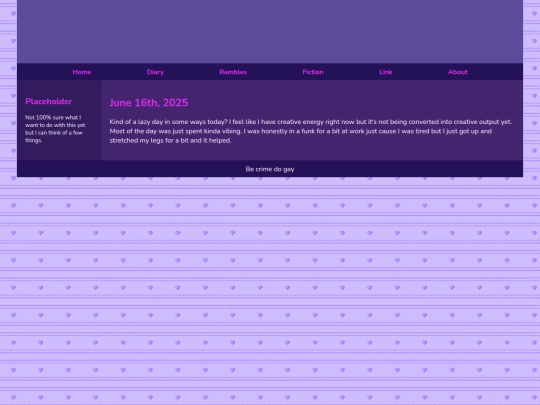Click the 'Be crime do gay' footer text
Viewport: 540px width, 405px height.
pos(270,169)
